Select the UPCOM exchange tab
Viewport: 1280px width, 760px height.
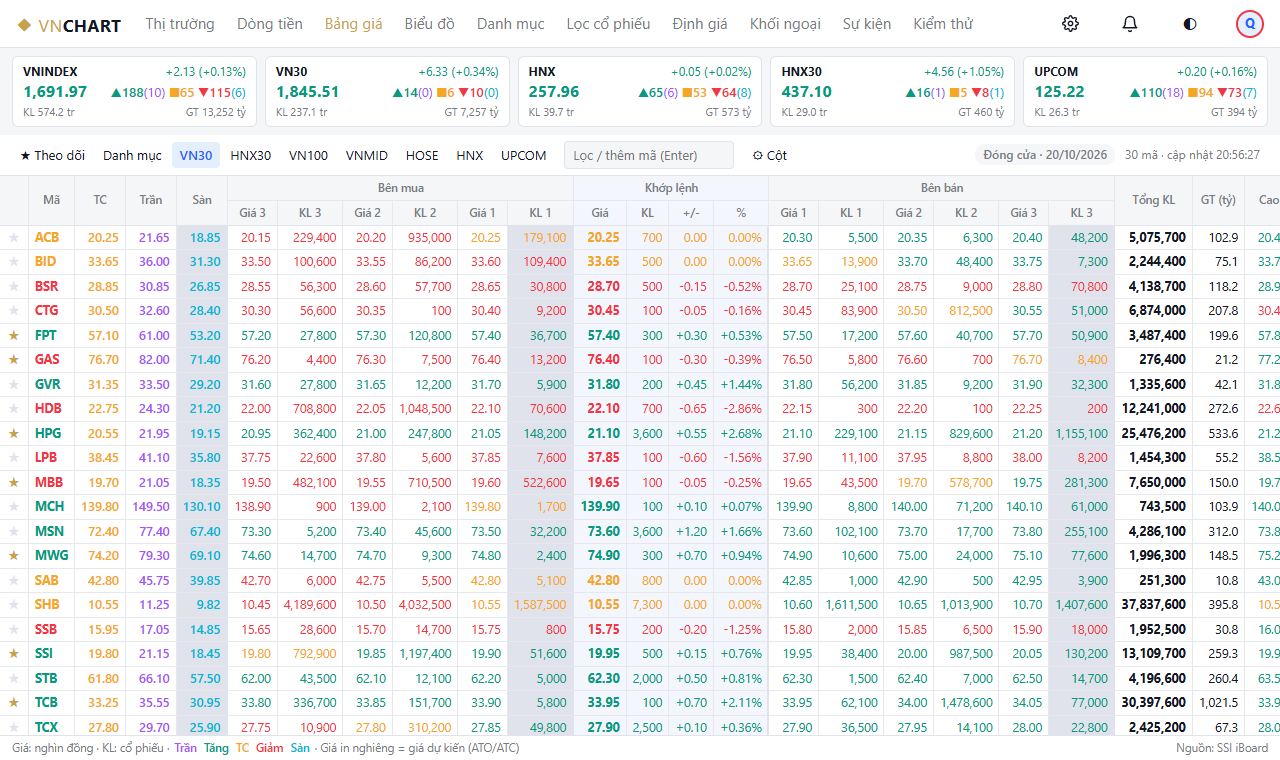[524, 155]
